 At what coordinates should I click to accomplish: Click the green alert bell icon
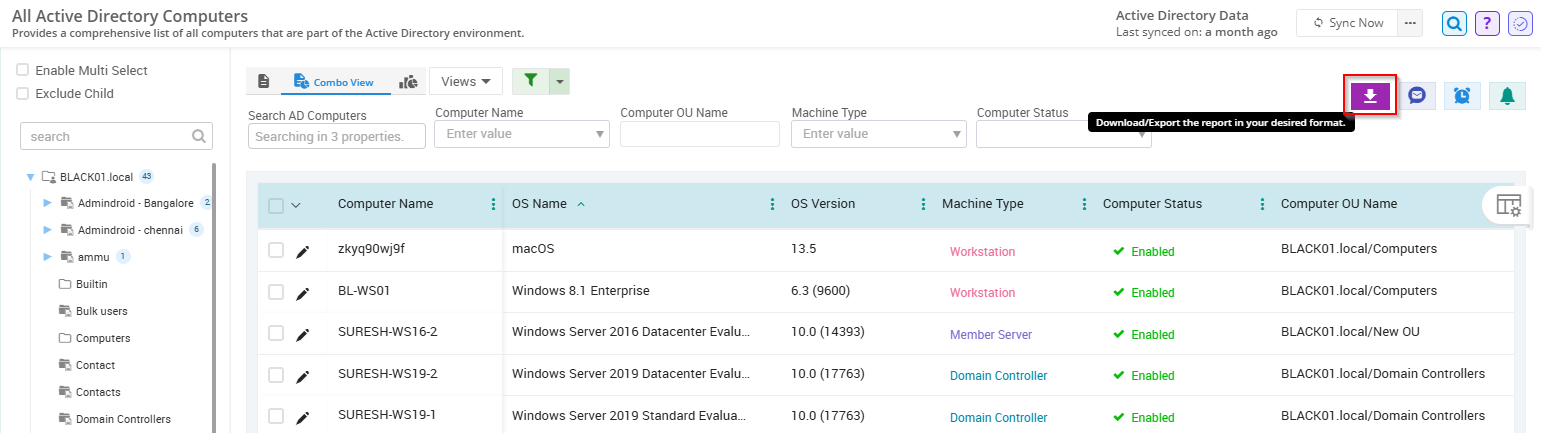pos(1507,95)
